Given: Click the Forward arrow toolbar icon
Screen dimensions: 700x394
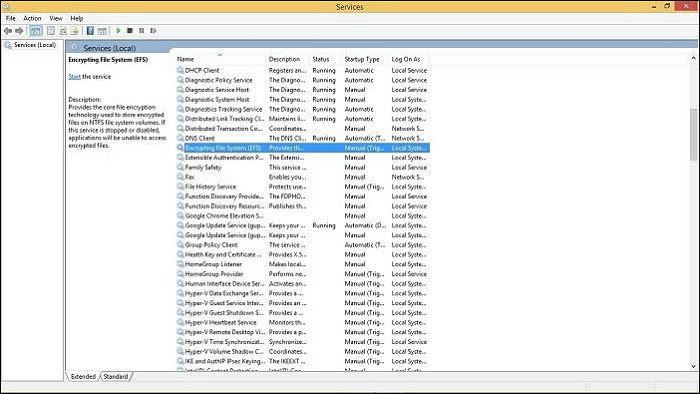Looking at the screenshot, I should (19, 31).
